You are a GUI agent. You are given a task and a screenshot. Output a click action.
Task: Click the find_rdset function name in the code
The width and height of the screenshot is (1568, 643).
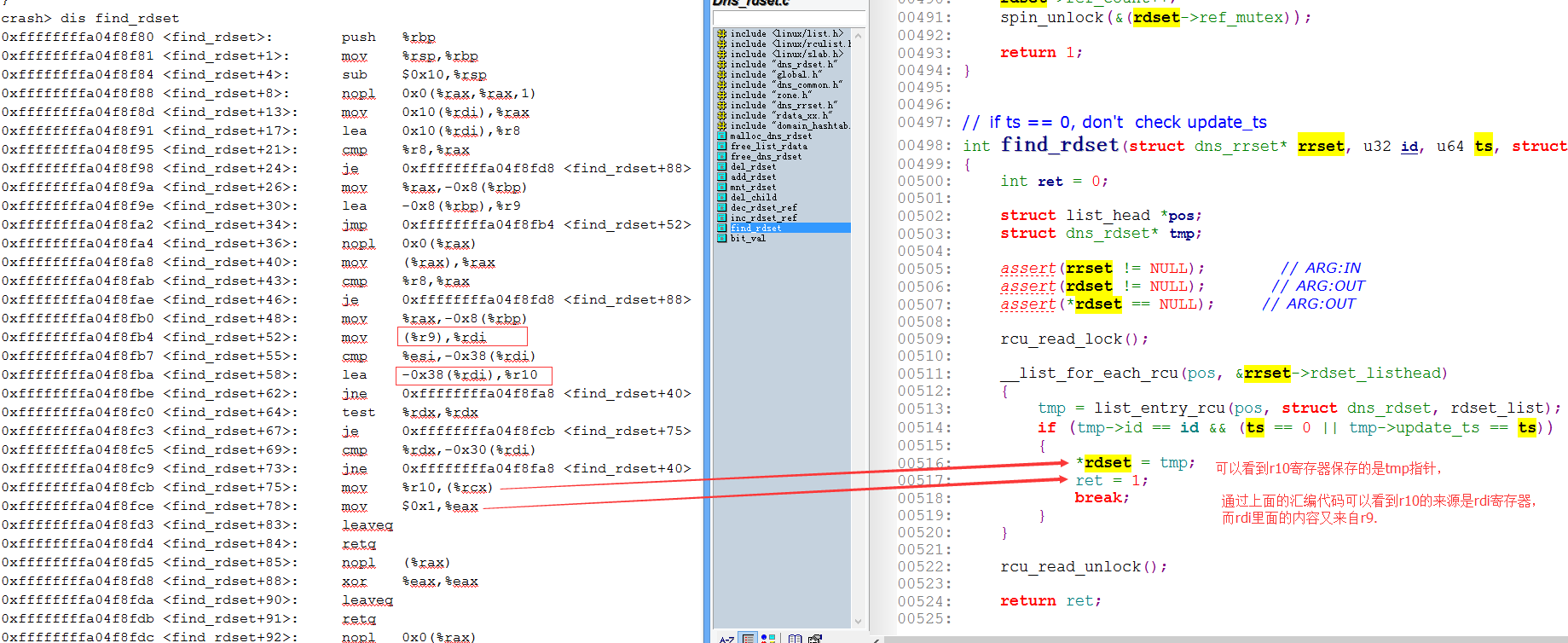[1060, 145]
